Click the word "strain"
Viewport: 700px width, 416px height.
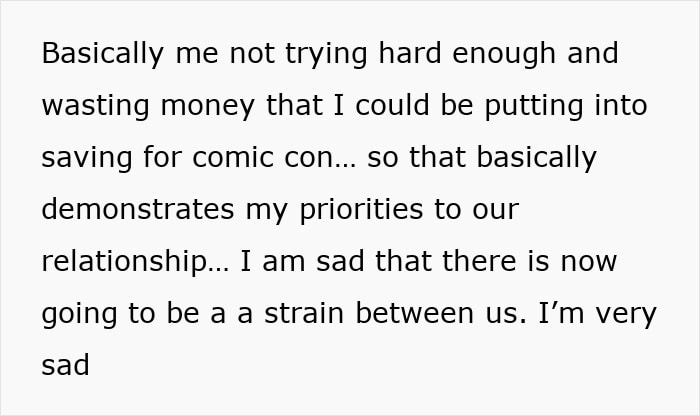pyautogui.click(x=304, y=313)
